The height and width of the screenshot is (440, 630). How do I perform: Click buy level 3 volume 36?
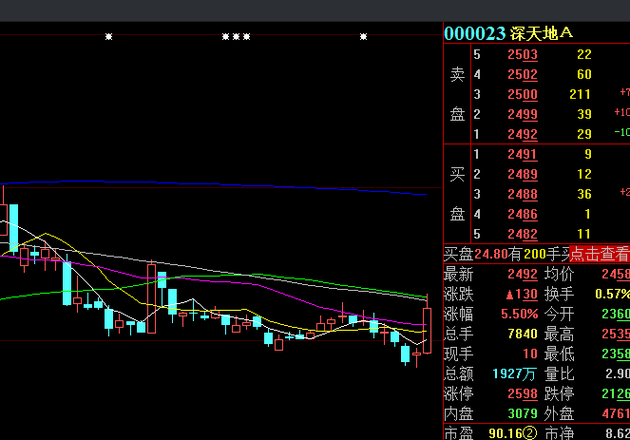coord(584,194)
